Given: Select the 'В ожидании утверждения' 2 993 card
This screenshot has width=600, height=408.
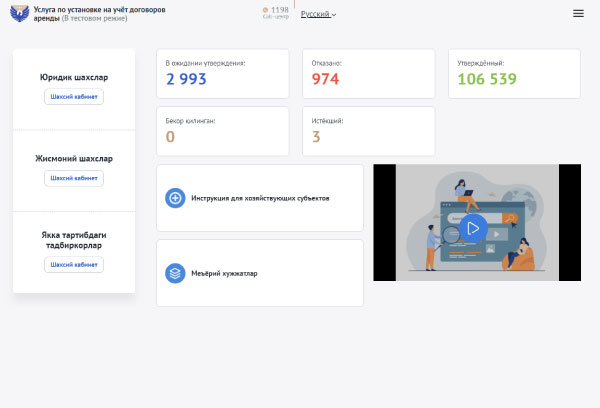Looking at the screenshot, I should 223,74.
